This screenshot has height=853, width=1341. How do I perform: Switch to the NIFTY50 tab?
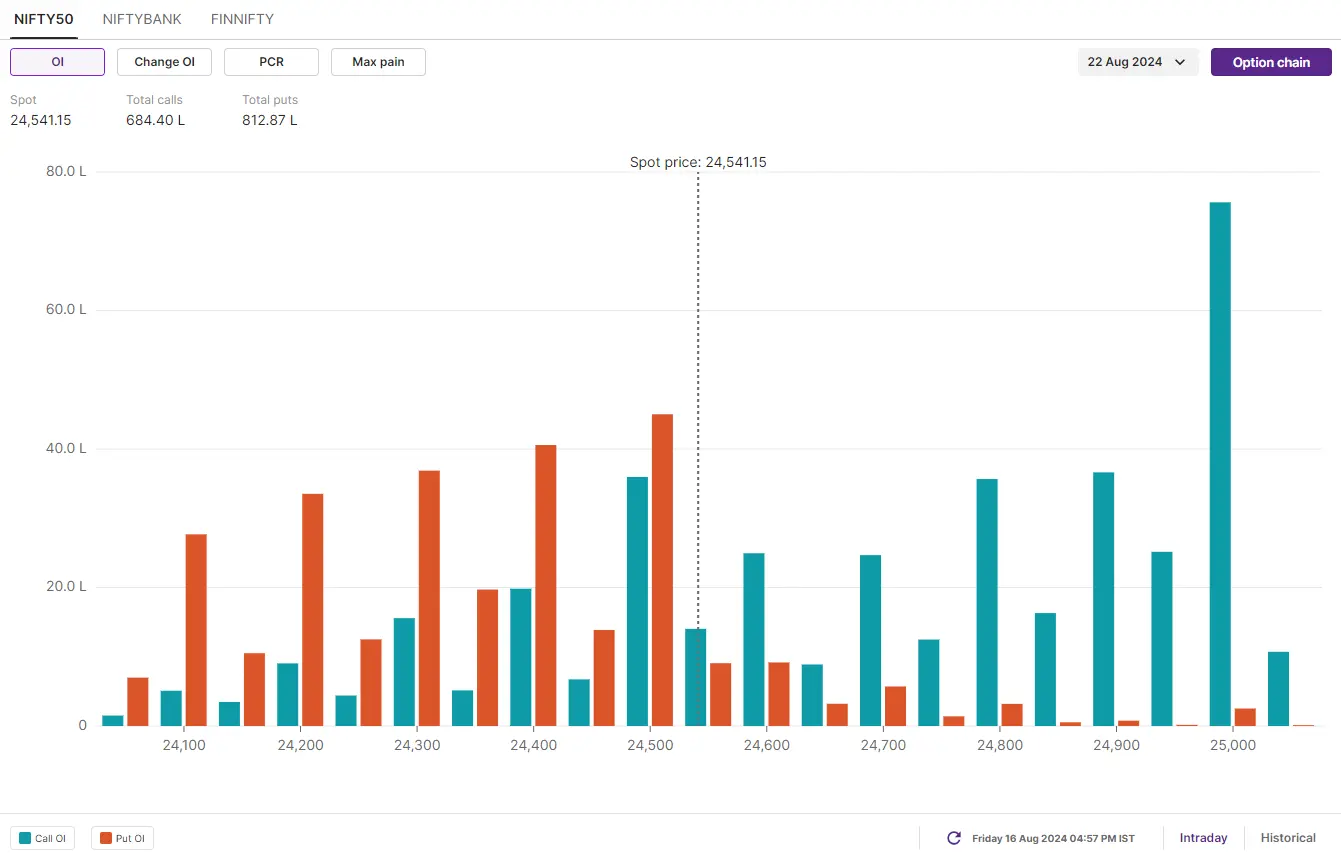pos(43,19)
